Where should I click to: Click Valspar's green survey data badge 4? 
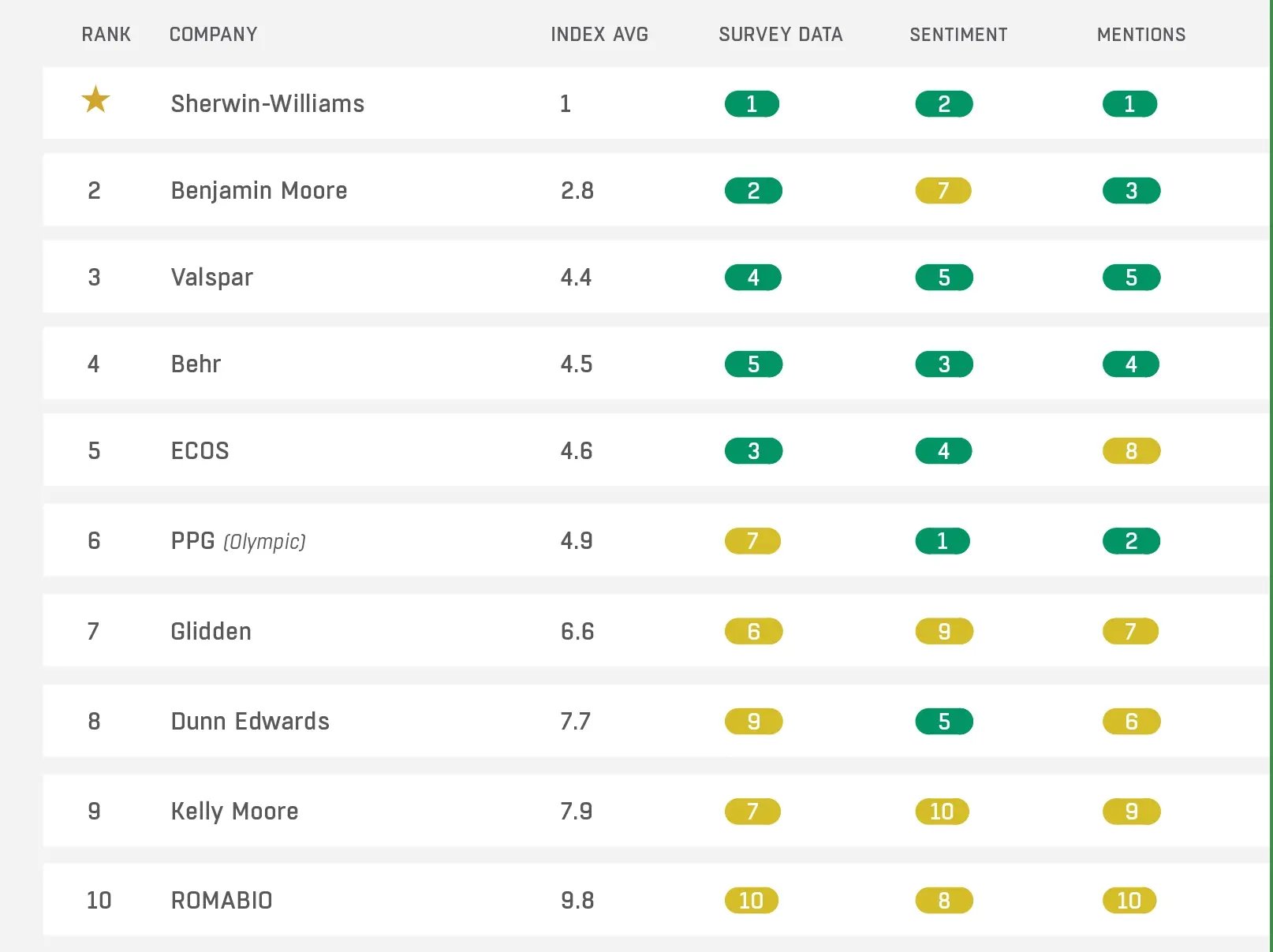[x=753, y=278]
